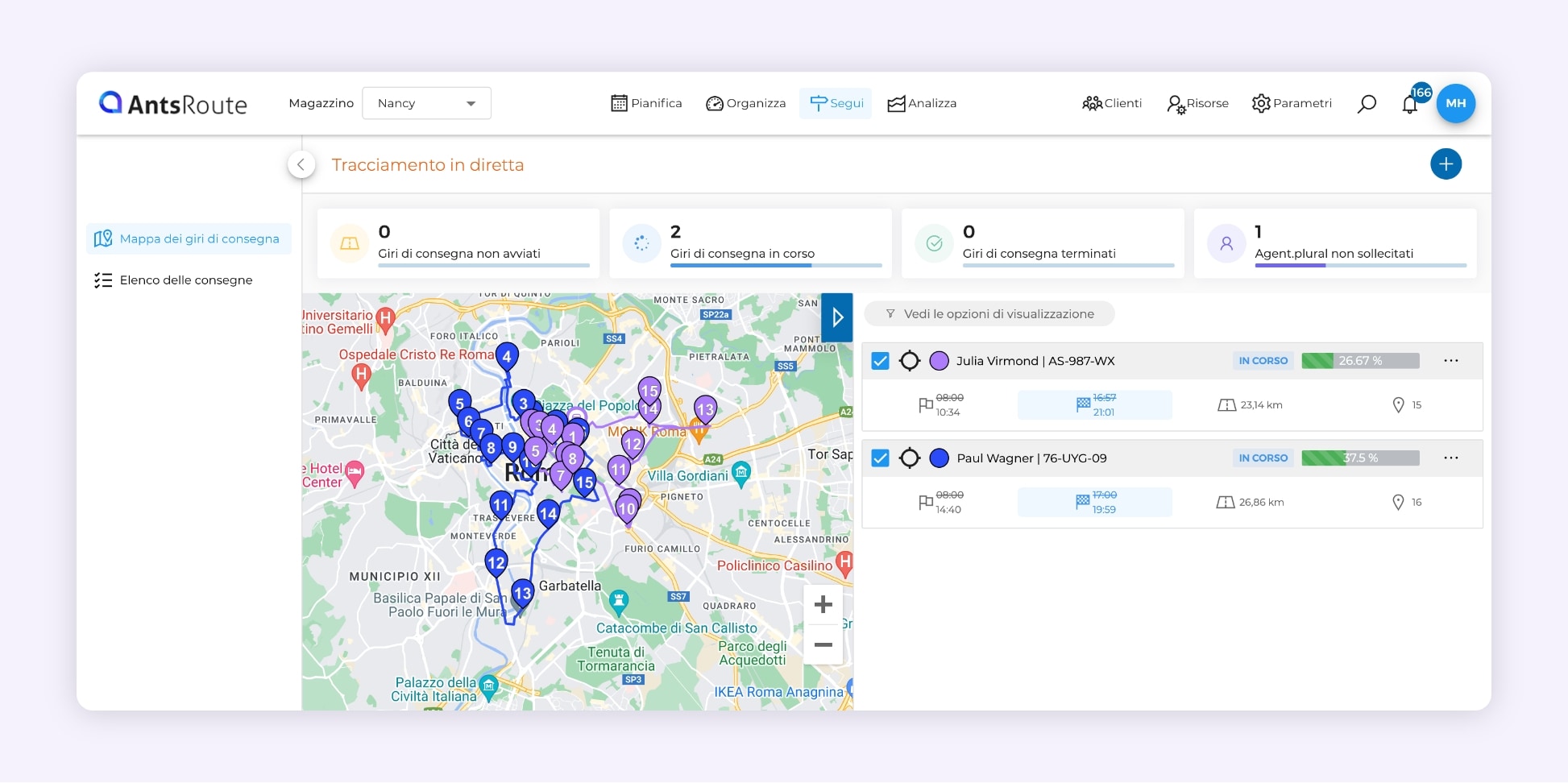Open the Pianifica section
This screenshot has width=1568, height=783.
pos(645,103)
